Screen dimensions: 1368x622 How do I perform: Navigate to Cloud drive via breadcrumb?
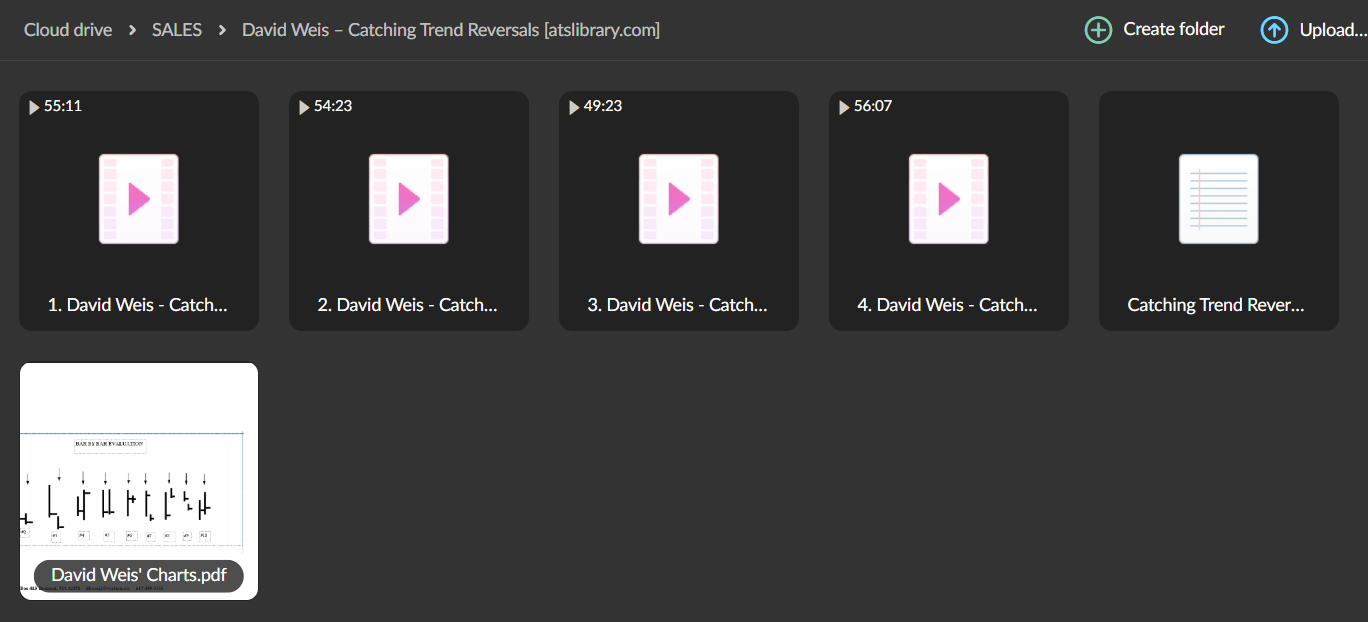click(x=67, y=29)
